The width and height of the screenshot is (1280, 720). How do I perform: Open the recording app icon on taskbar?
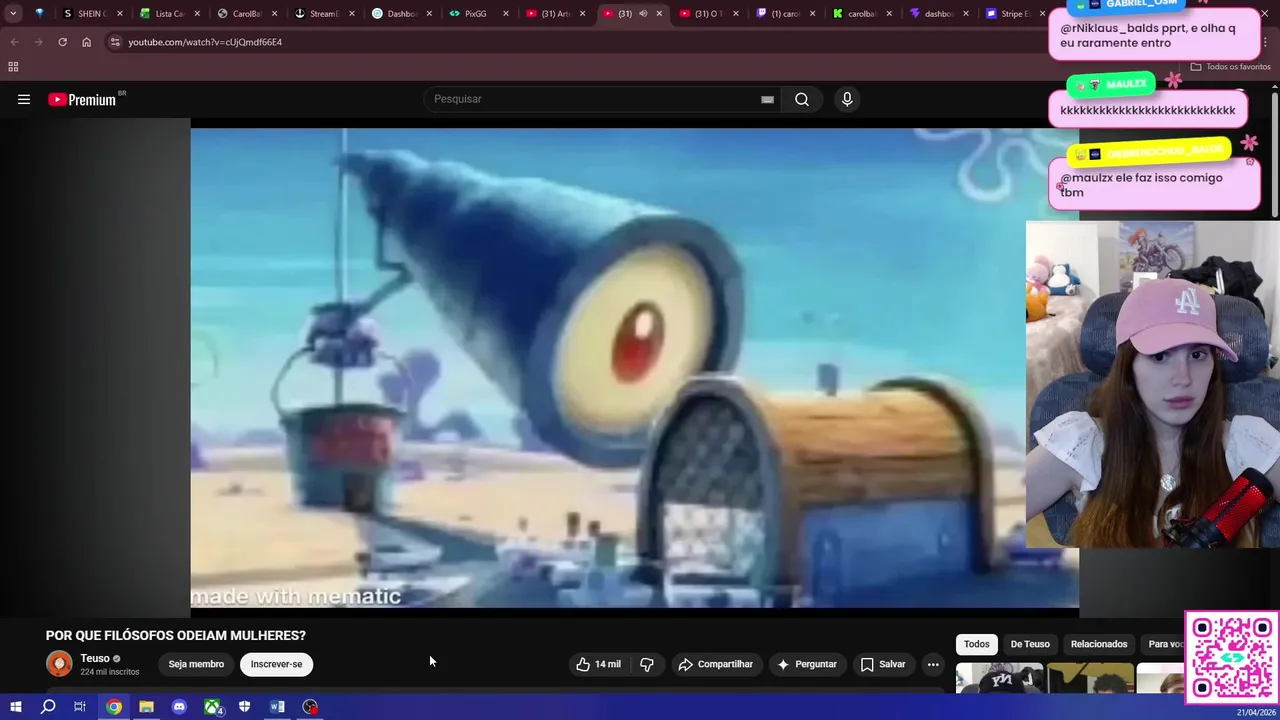310,707
